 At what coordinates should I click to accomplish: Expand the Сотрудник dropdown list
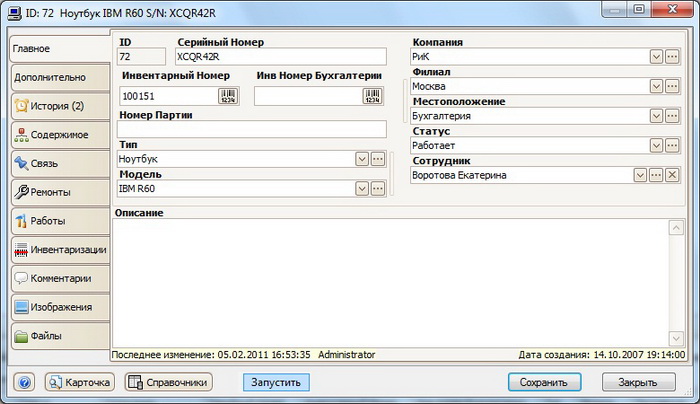point(640,175)
